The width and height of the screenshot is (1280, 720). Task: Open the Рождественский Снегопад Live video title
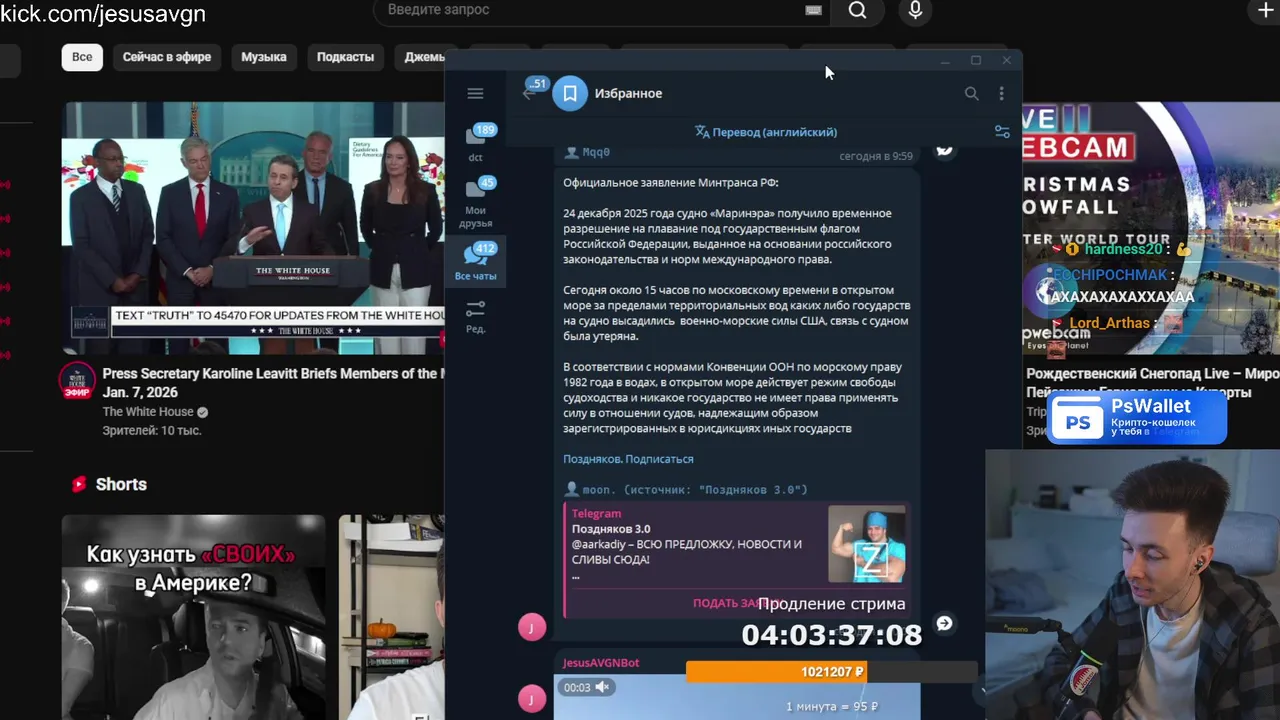[1152, 383]
